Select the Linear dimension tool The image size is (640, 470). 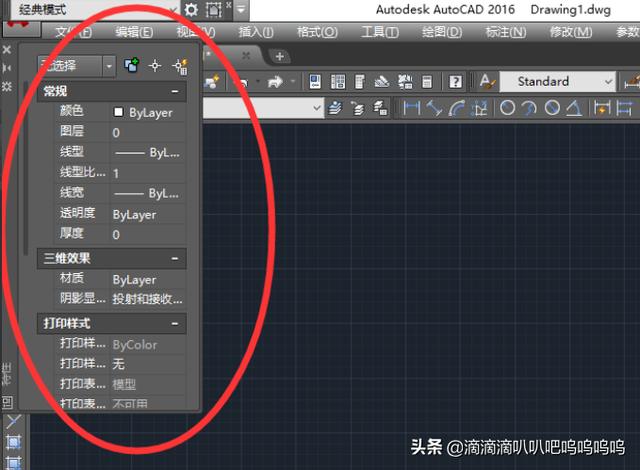coord(411,108)
